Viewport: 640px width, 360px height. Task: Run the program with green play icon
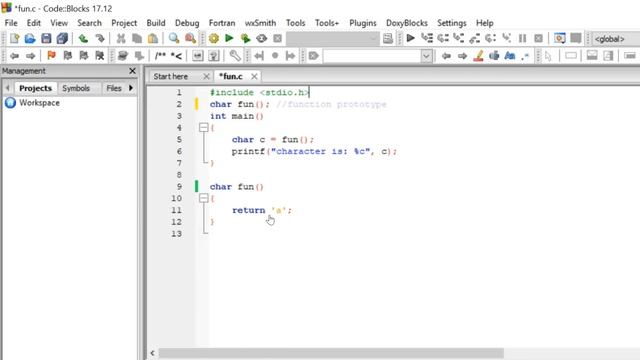coord(229,39)
